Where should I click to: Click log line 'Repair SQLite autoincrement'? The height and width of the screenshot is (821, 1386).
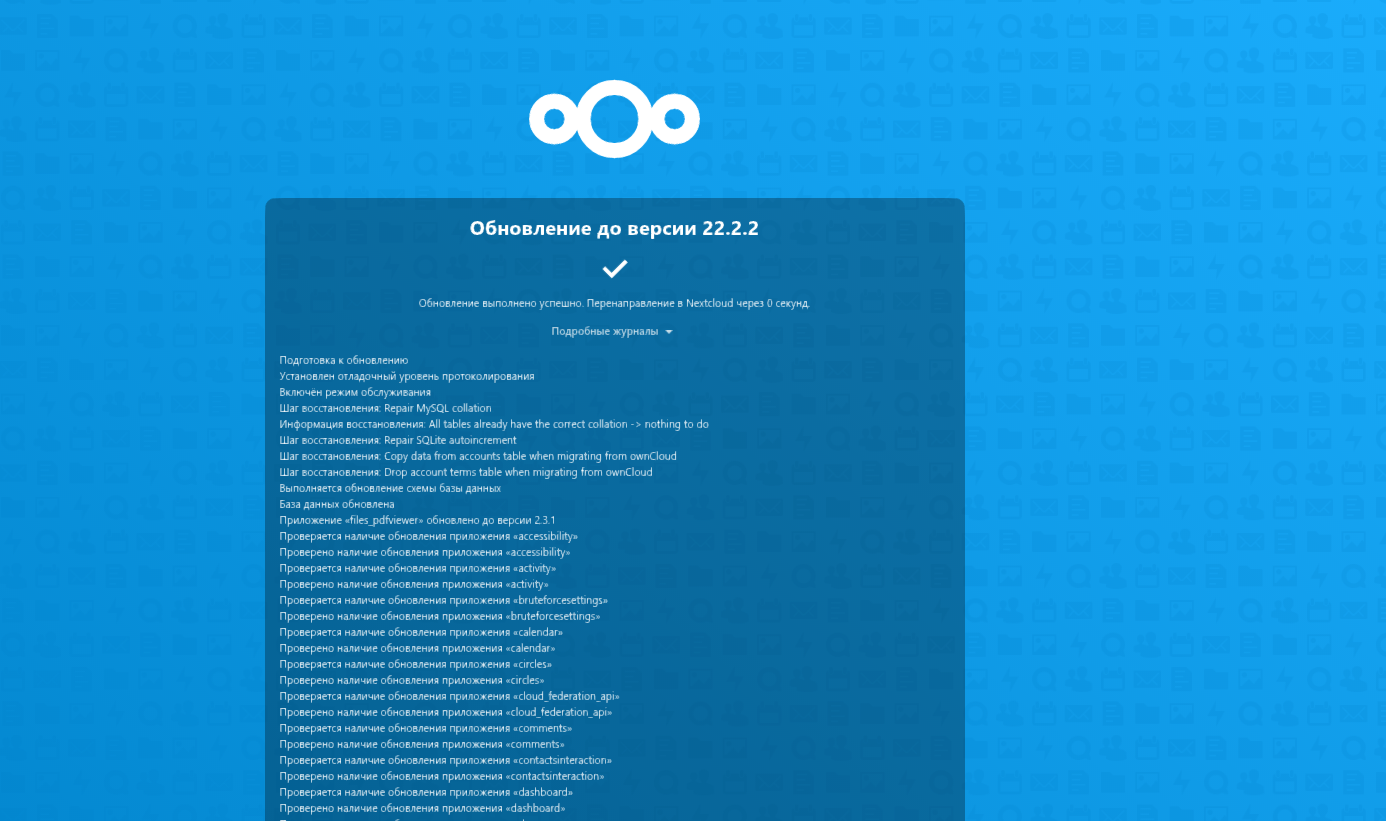point(398,440)
